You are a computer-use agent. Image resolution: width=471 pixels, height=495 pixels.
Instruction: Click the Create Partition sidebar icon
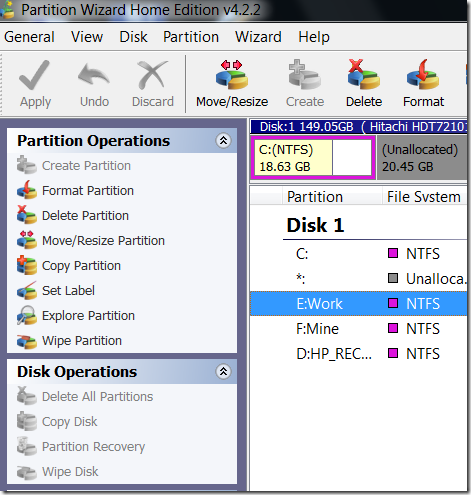pyautogui.click(x=26, y=165)
